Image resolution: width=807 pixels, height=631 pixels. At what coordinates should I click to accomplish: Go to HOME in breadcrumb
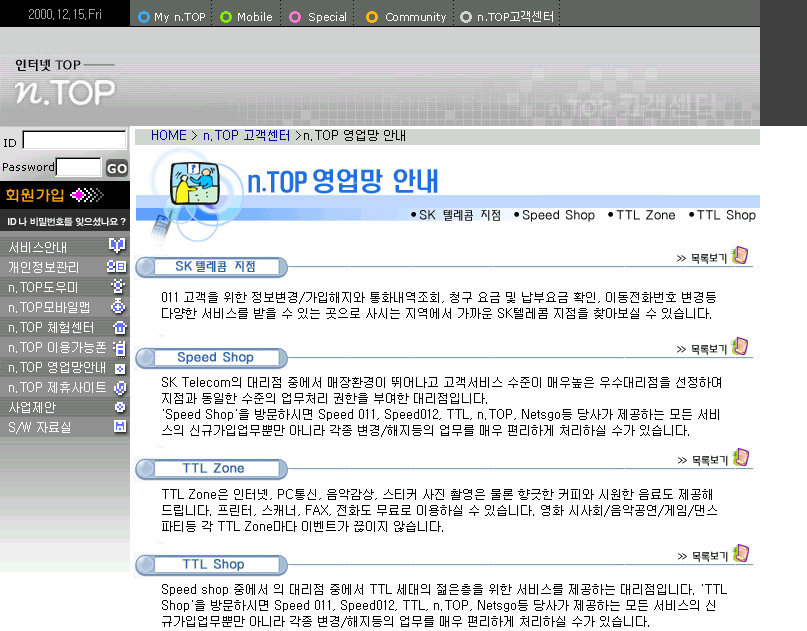point(168,135)
